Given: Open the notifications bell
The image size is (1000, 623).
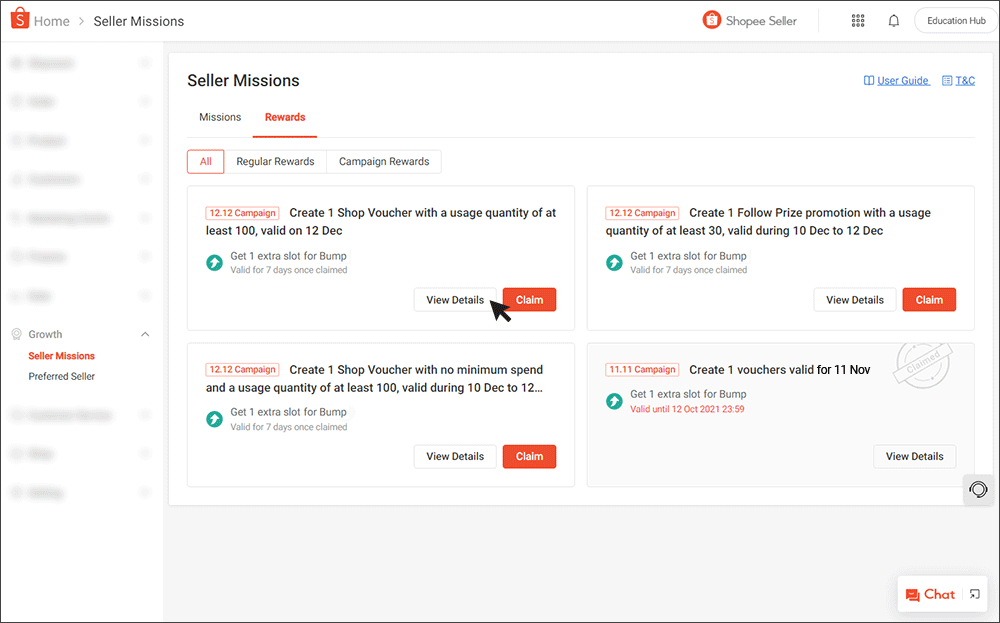Looking at the screenshot, I should tap(893, 21).
